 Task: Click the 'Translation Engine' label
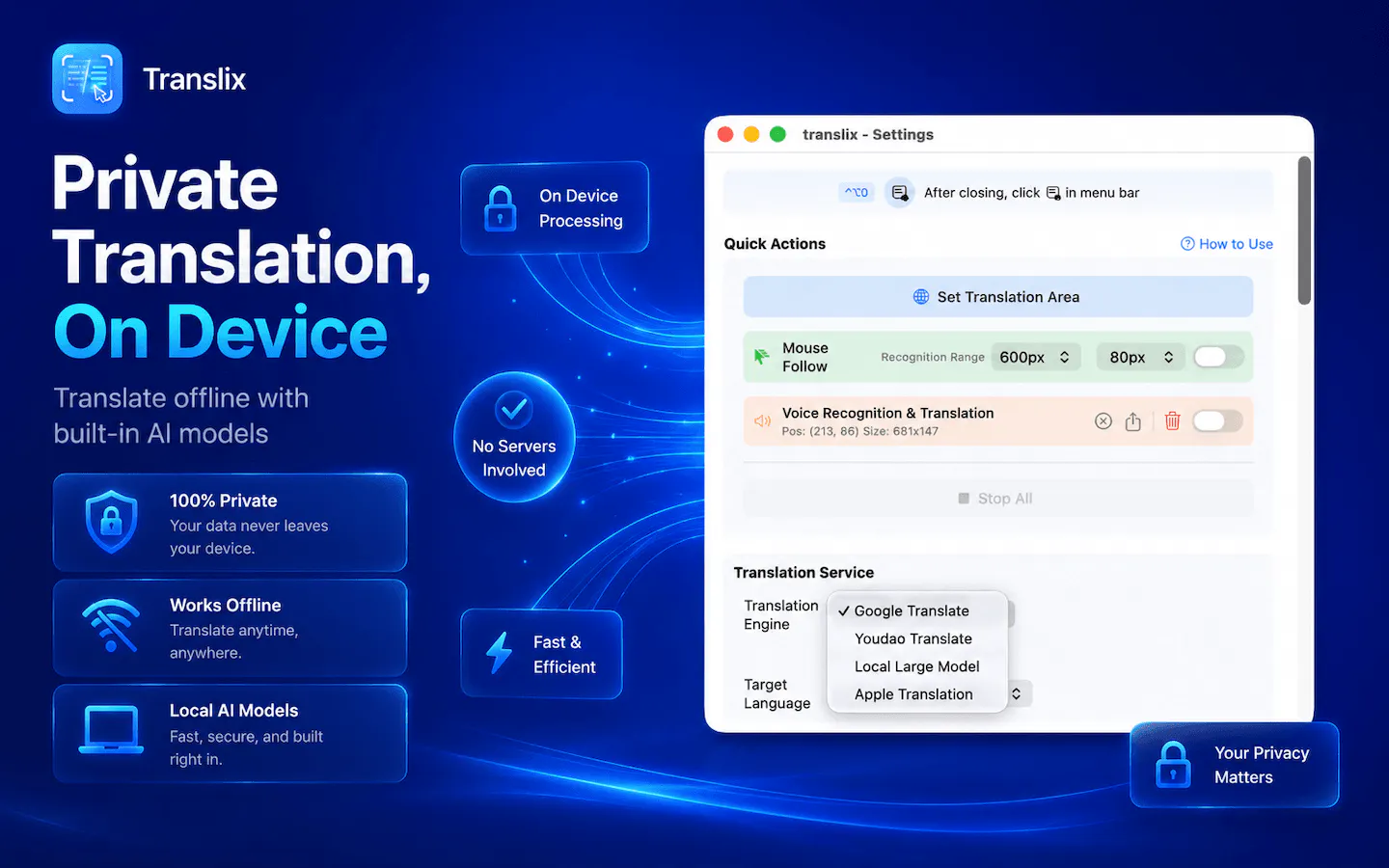tap(781, 615)
